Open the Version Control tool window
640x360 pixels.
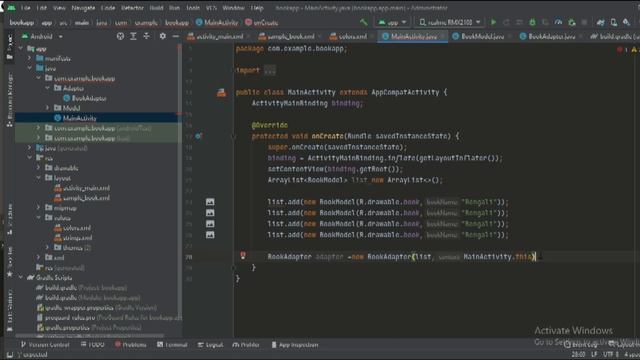[45, 345]
